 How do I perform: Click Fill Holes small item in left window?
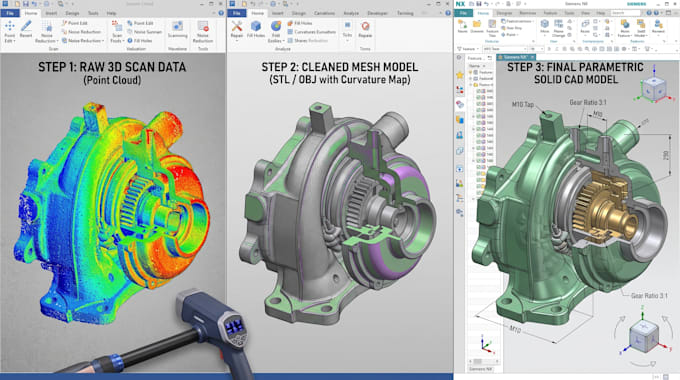140,40
